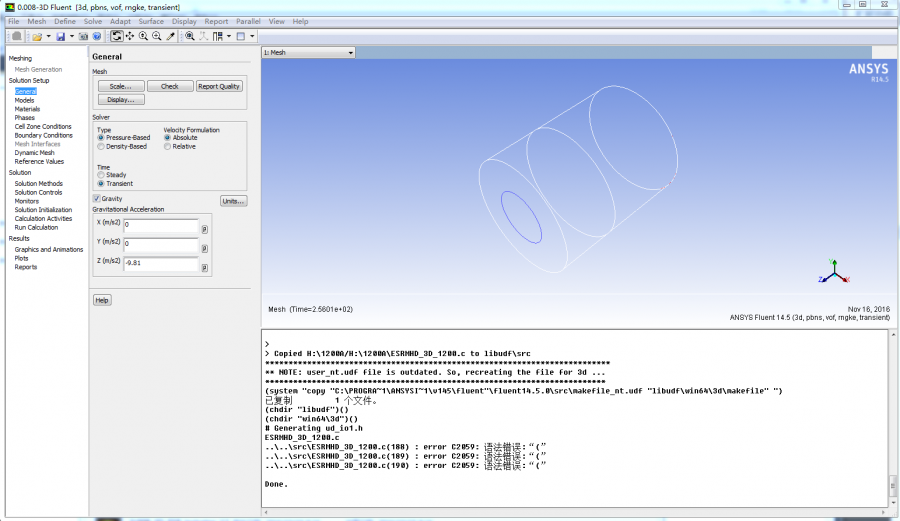
Task: Click the fit to window magnifier icon
Action: click(x=189, y=36)
